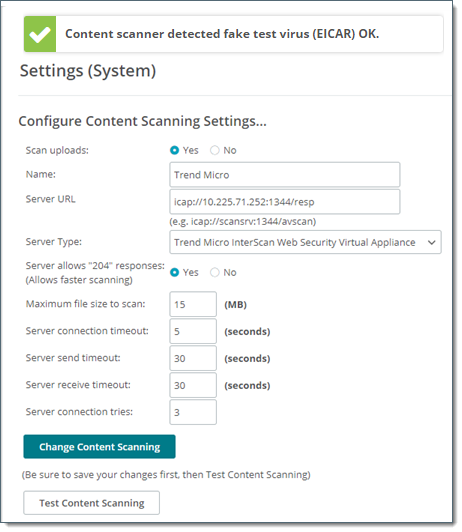Click the Server receive timeout field
The width and height of the screenshot is (462, 532).
tap(193, 385)
